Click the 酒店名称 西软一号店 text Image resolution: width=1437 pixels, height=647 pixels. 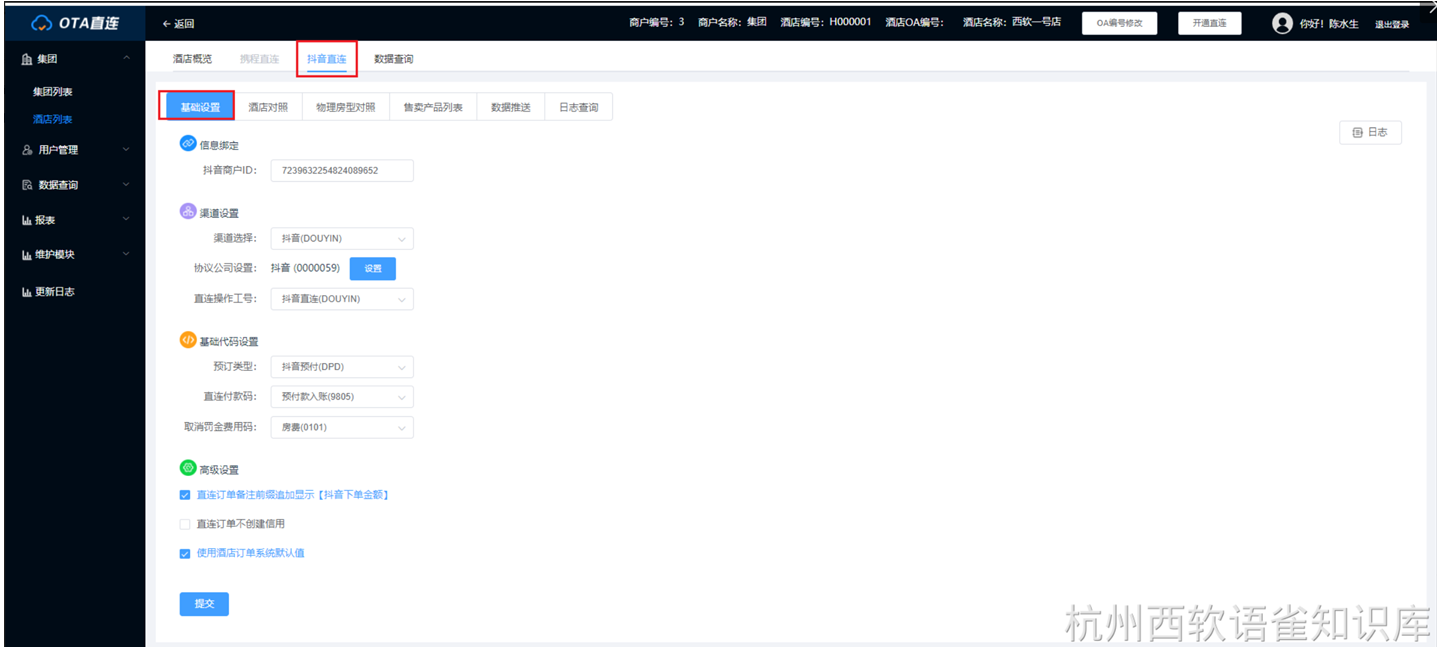(x=1012, y=22)
